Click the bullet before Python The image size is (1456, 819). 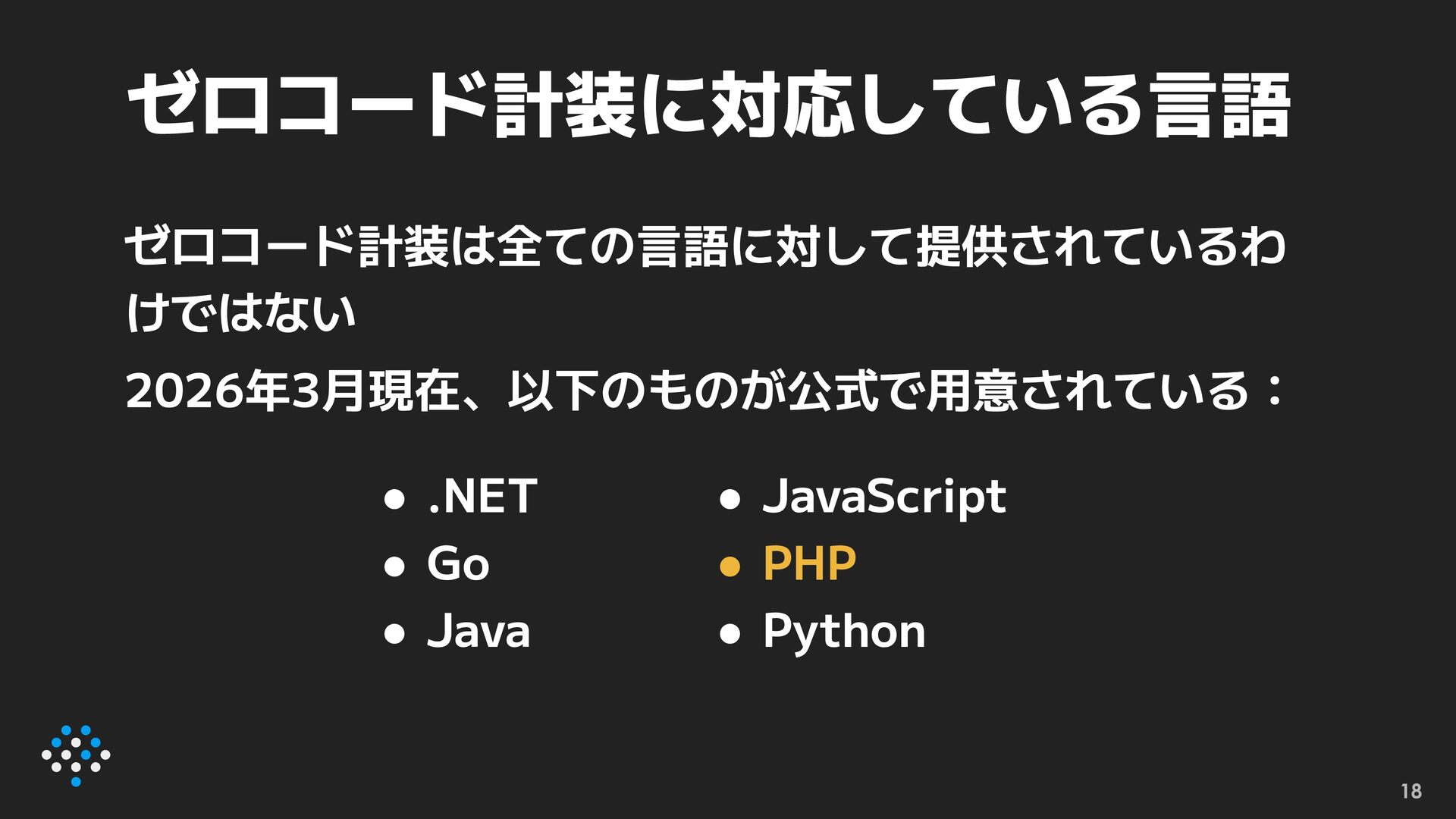729,634
